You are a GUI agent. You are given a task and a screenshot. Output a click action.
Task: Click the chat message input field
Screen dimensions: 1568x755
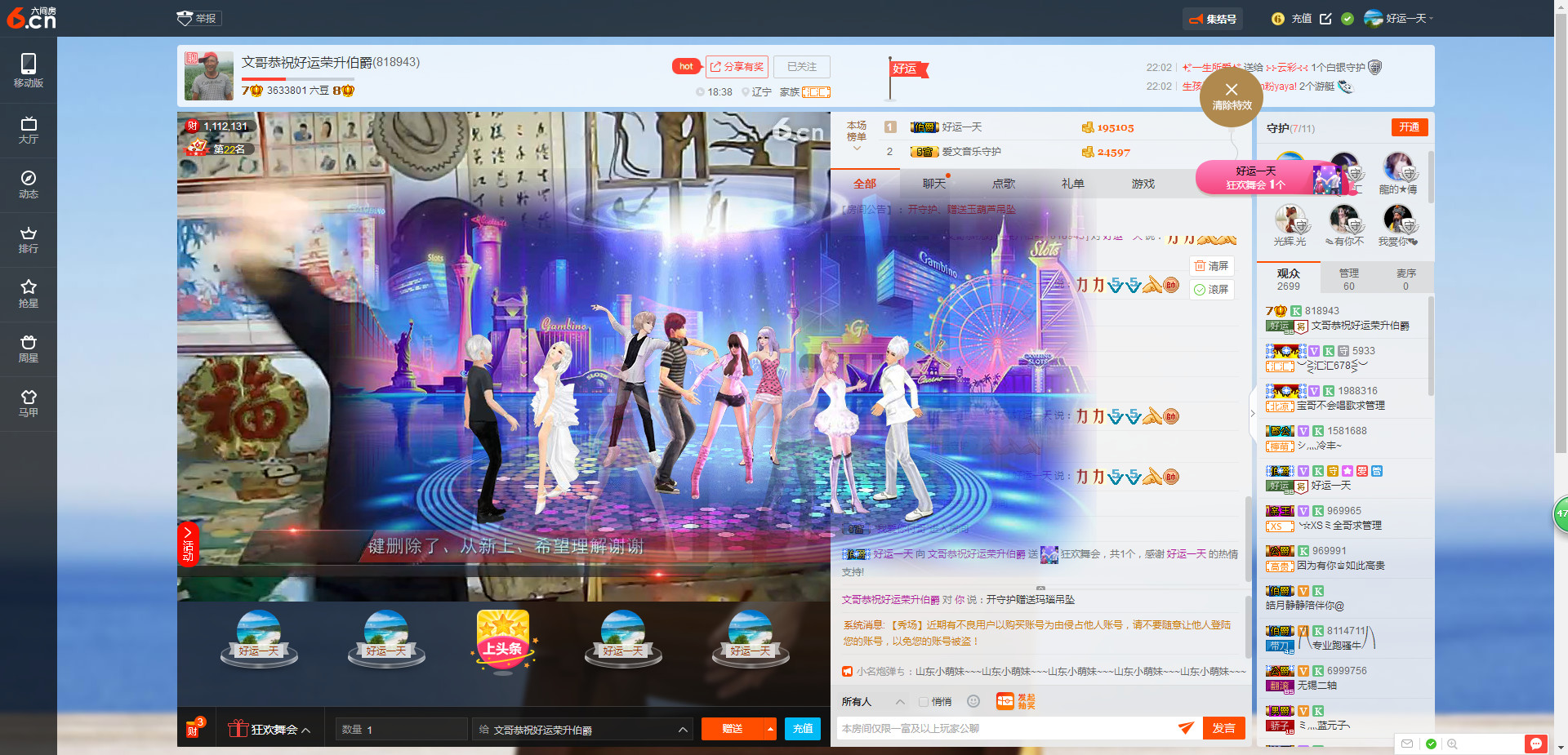point(1004,728)
